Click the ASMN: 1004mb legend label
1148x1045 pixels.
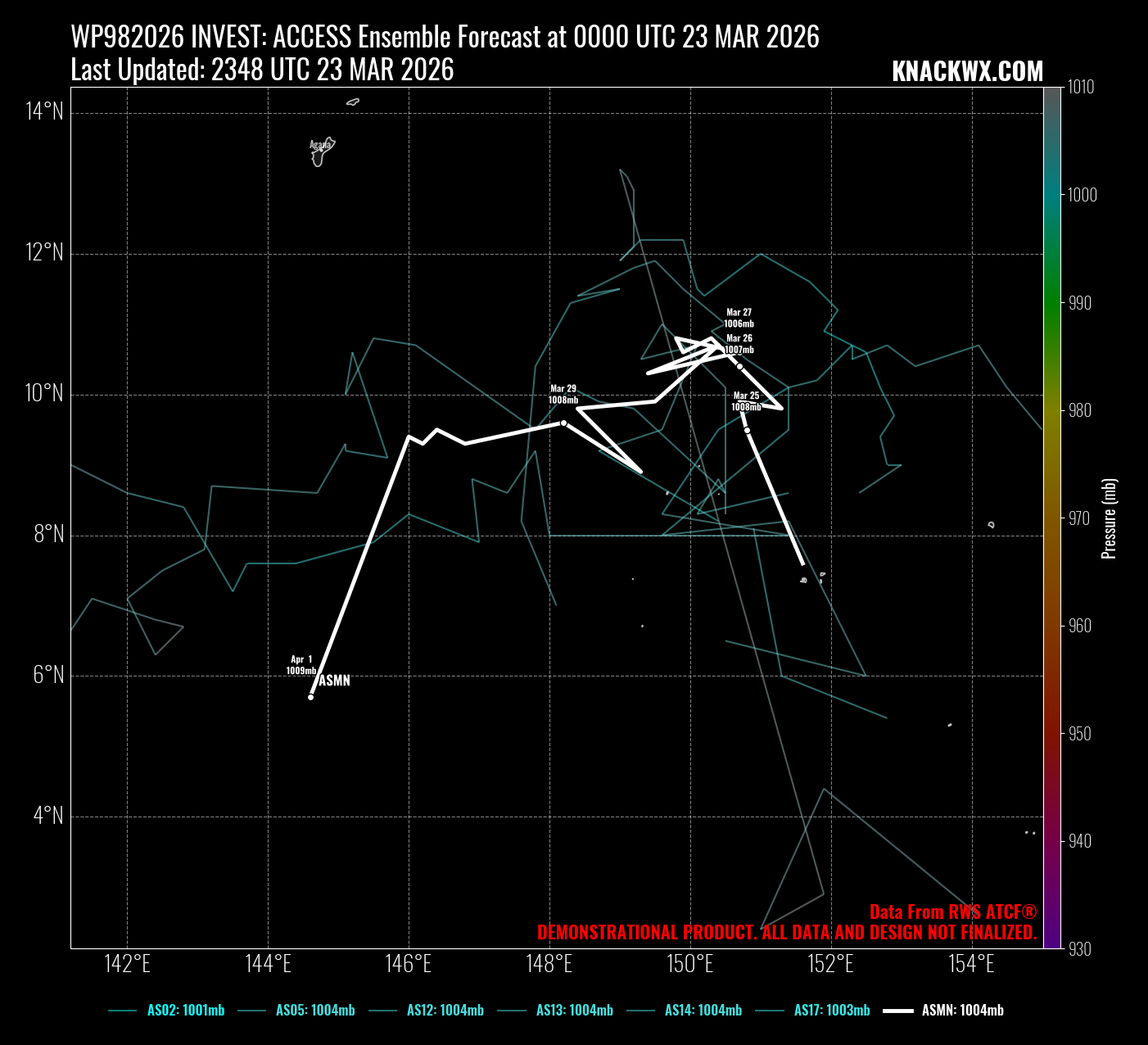[962, 1011]
